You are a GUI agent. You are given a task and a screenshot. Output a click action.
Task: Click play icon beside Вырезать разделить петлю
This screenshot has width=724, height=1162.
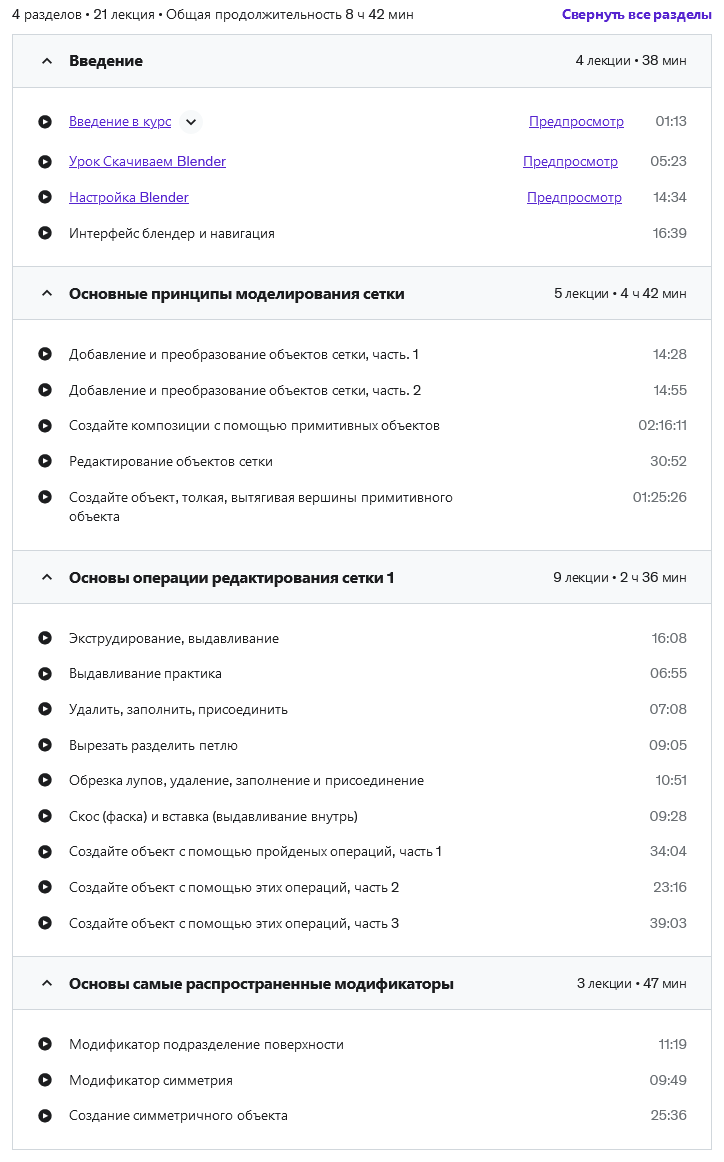click(45, 746)
